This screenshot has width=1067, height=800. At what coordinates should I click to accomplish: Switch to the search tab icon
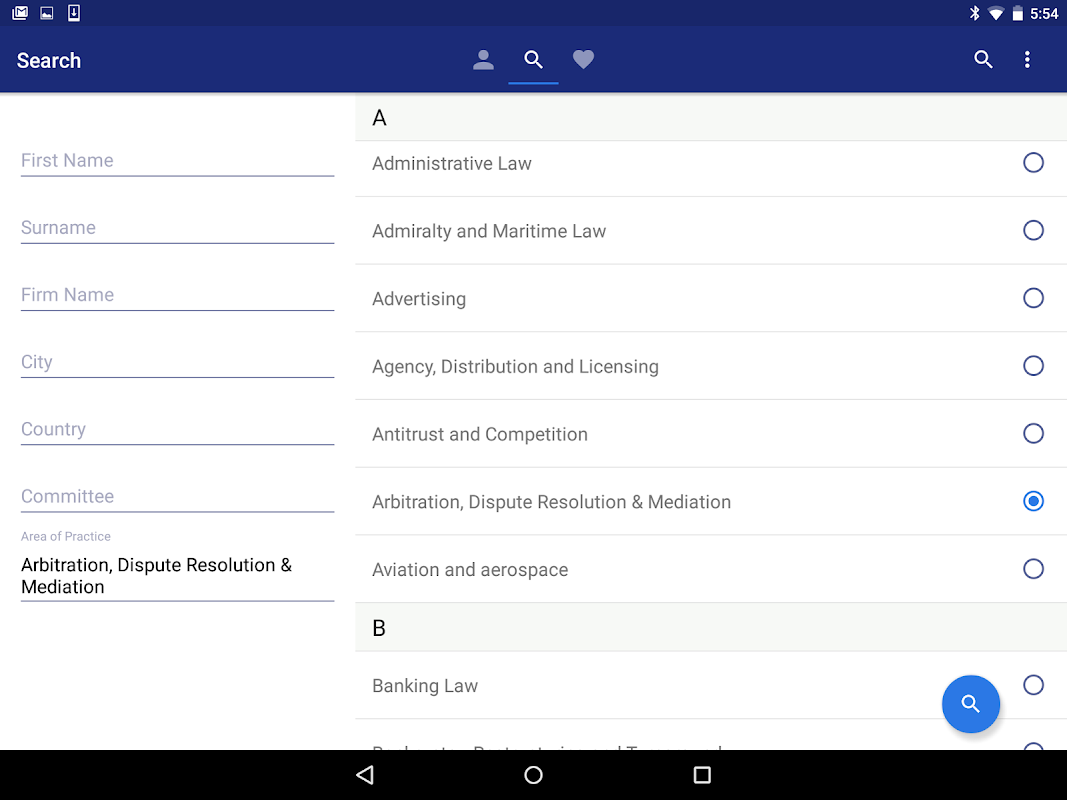coord(534,60)
